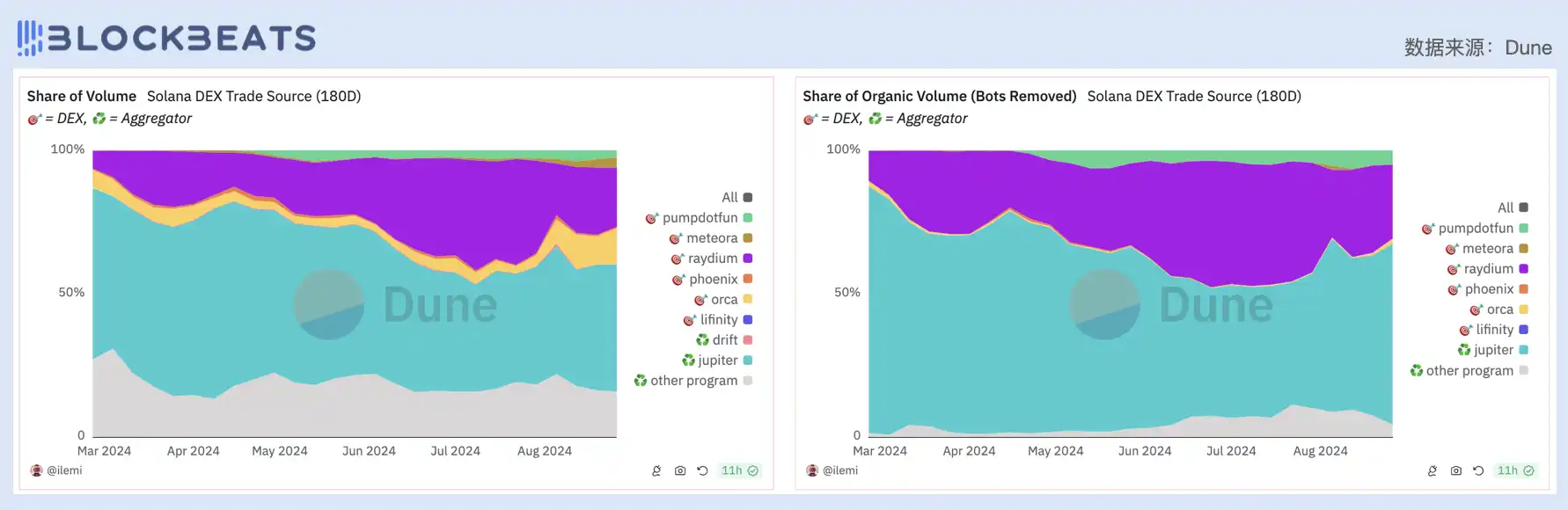The height and width of the screenshot is (510, 1568).
Task: Open the Share of Volume chart title
Action: point(82,97)
